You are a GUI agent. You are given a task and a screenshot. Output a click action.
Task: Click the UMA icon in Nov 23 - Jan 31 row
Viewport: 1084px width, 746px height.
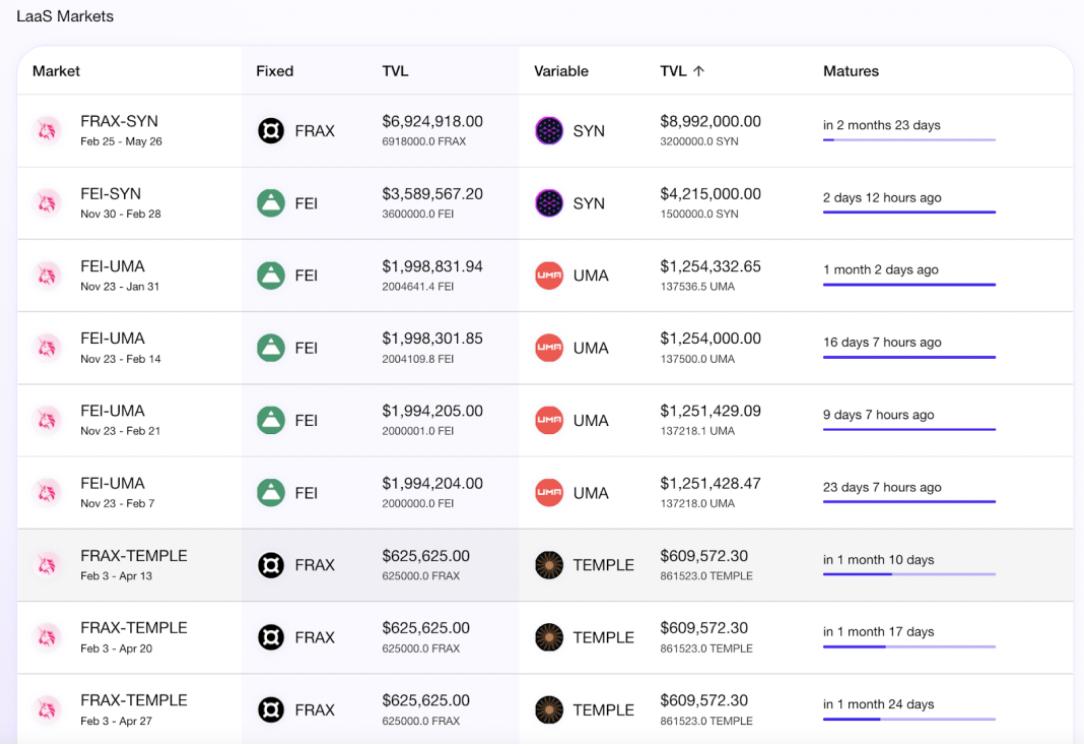point(549,276)
